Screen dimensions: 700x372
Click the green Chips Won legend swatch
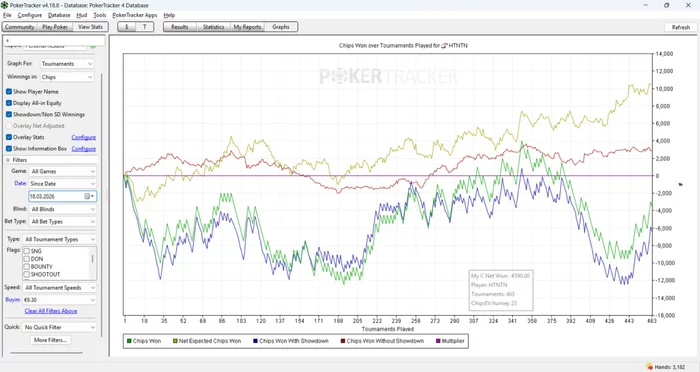[x=129, y=341]
